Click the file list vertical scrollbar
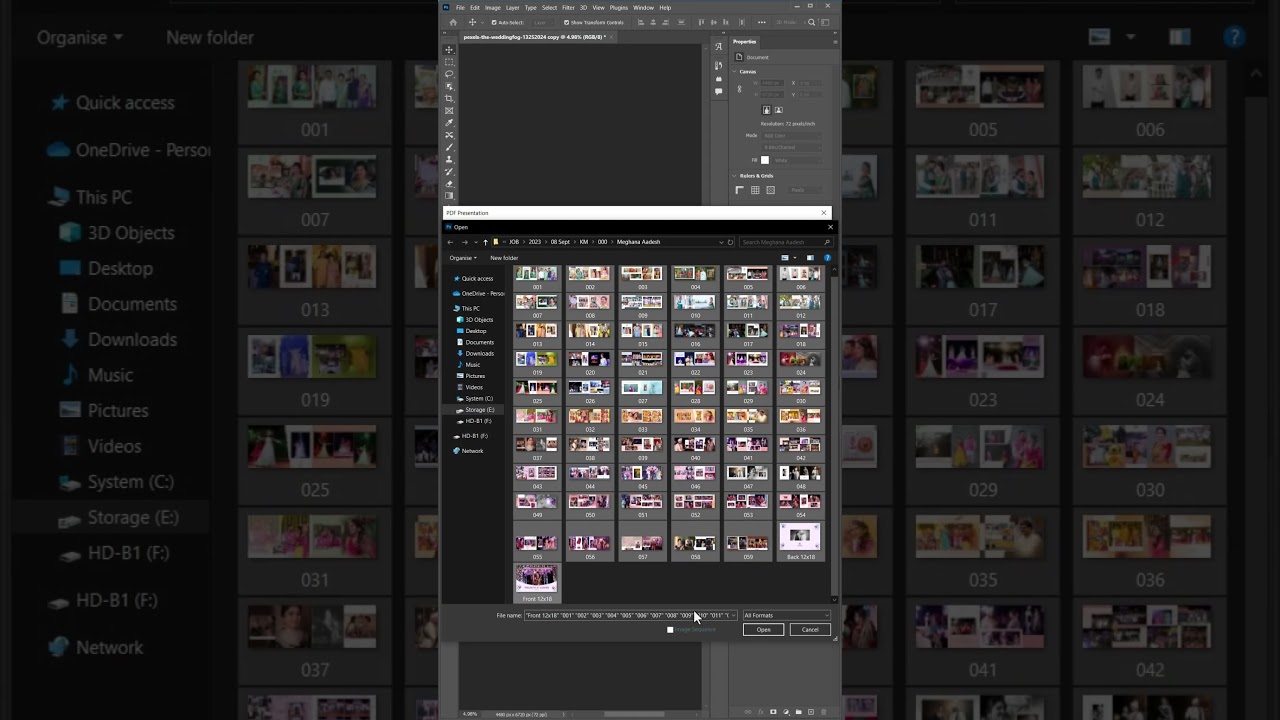The width and height of the screenshot is (1280, 720). click(834, 435)
